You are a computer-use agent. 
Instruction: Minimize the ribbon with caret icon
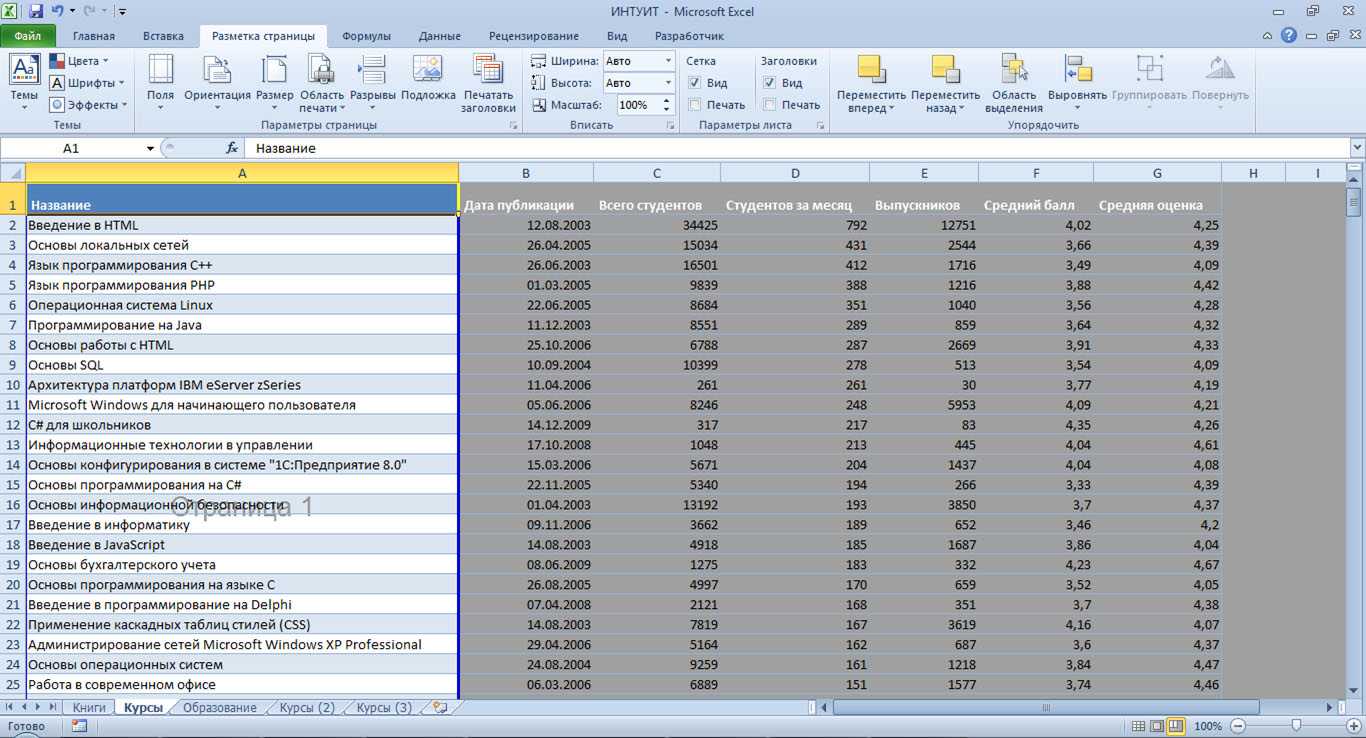(1268, 35)
